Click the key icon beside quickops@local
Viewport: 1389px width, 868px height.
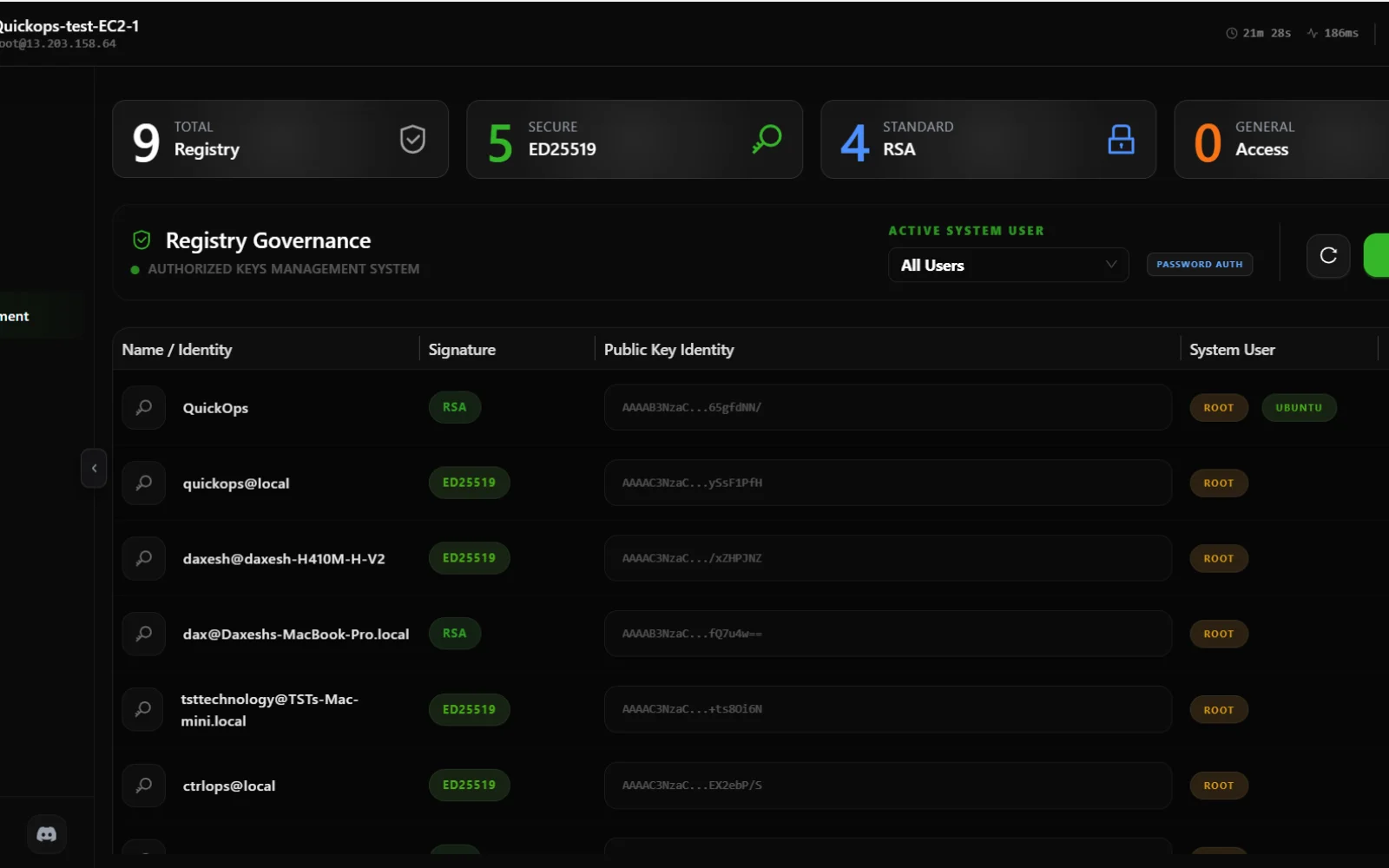pyautogui.click(x=144, y=483)
